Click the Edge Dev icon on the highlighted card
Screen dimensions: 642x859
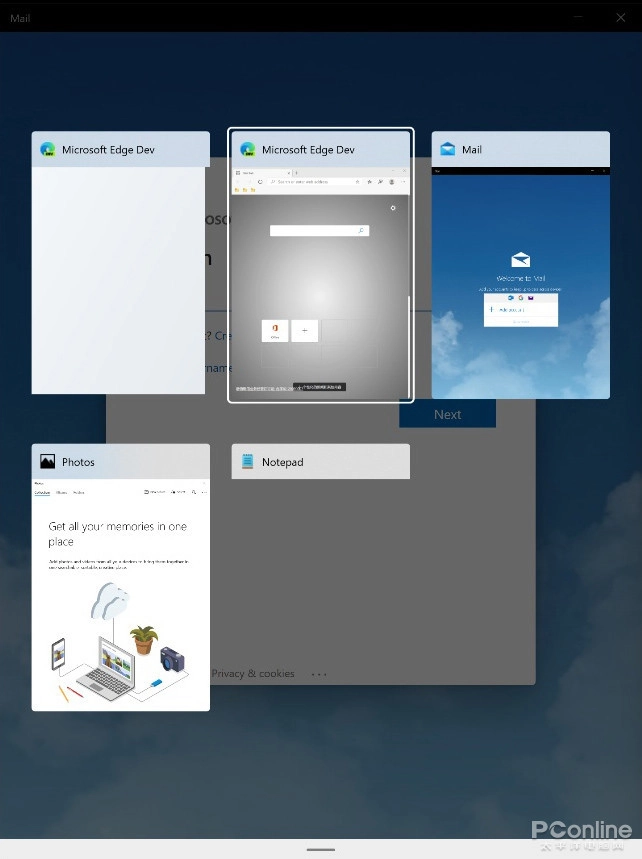coord(248,149)
